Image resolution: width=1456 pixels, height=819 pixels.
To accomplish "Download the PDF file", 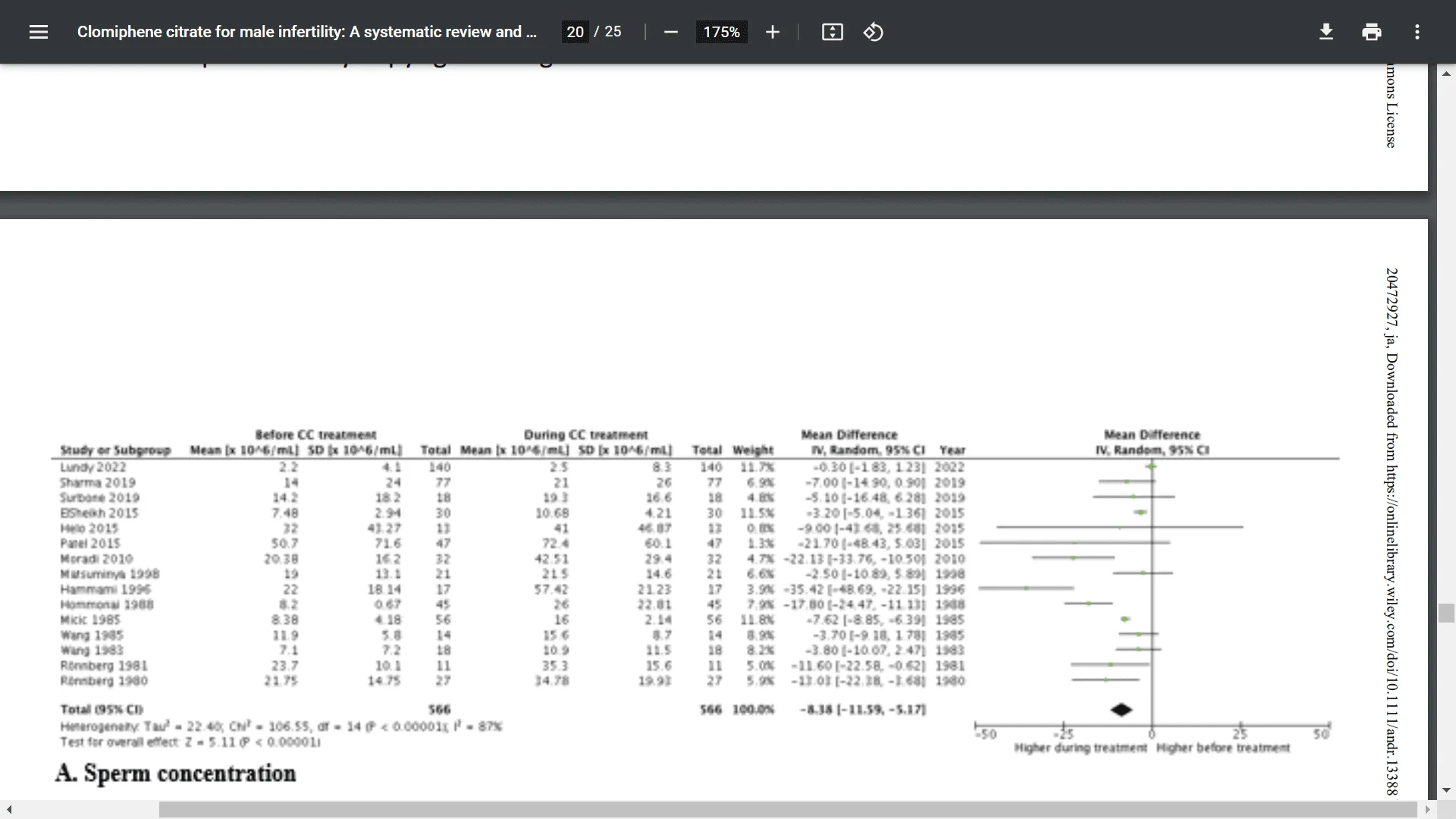I will coord(1326,32).
